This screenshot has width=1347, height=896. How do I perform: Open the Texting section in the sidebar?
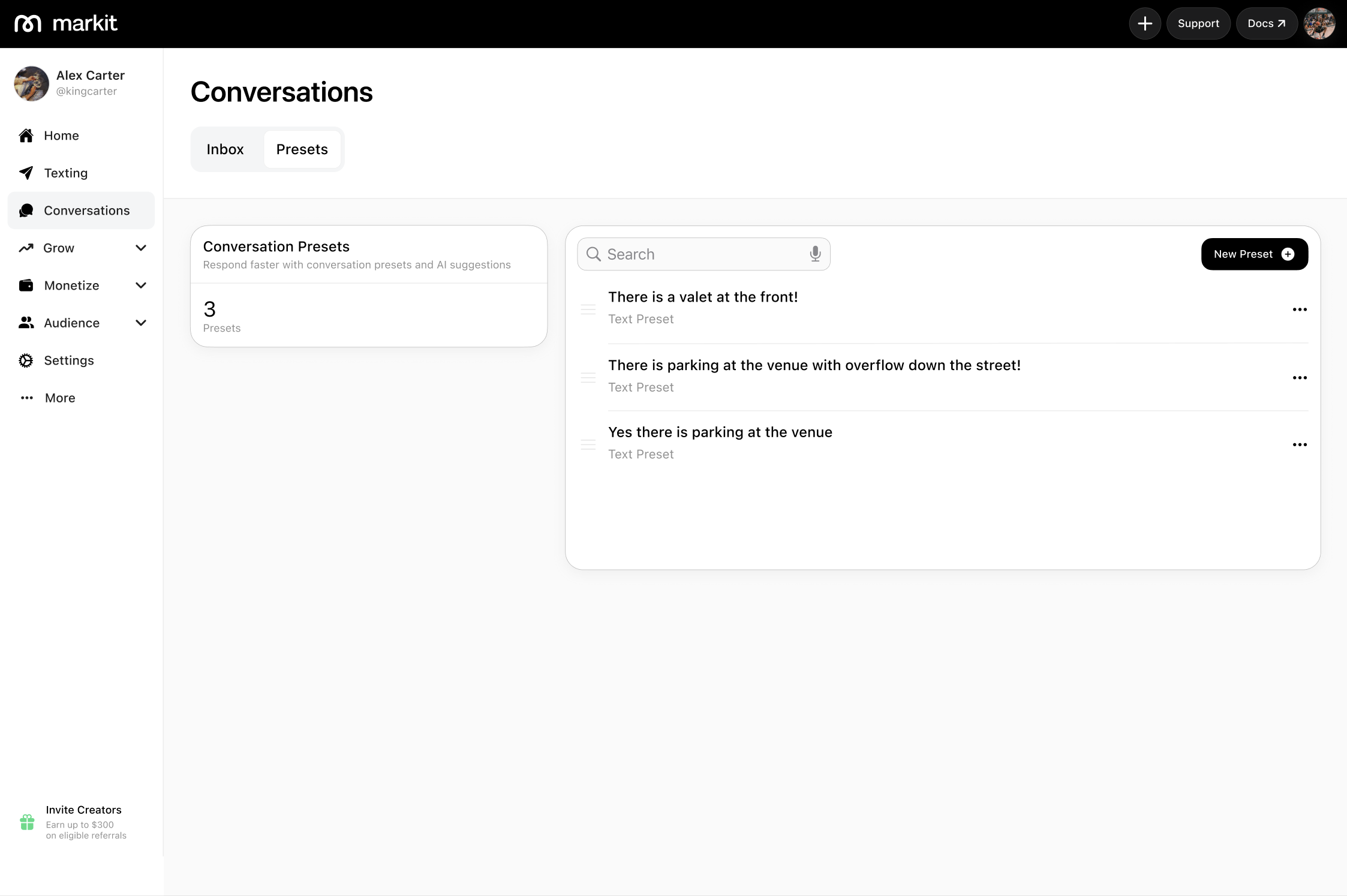(x=65, y=173)
